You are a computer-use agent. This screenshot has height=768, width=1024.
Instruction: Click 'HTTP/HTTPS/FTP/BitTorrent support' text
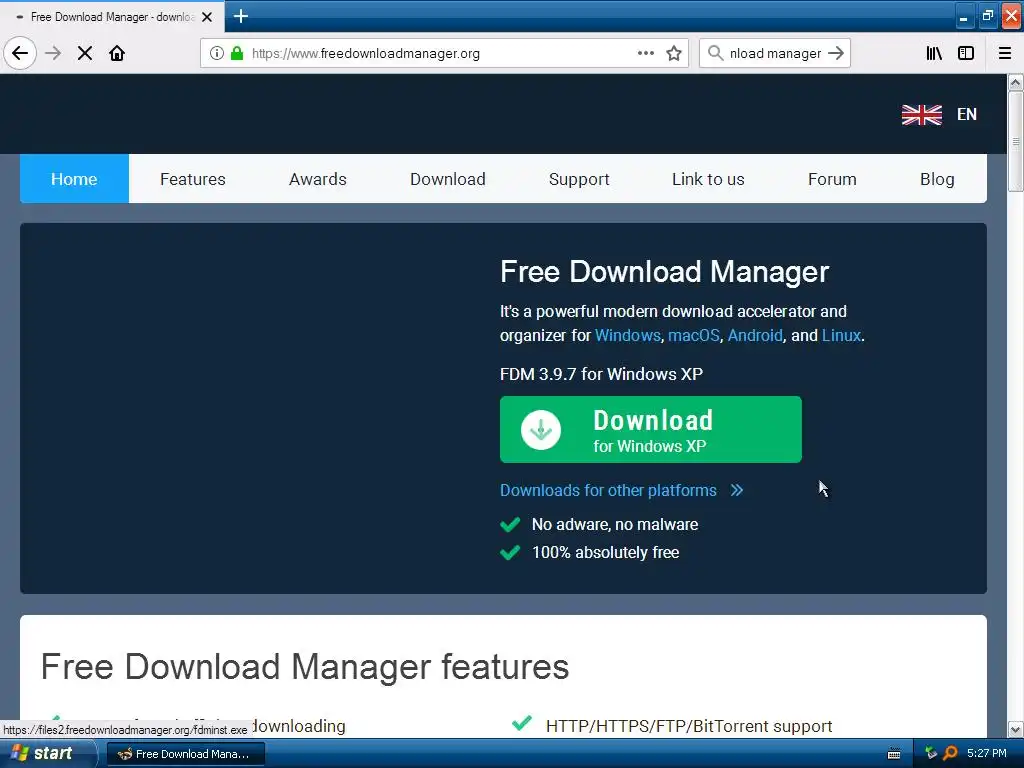click(x=689, y=726)
